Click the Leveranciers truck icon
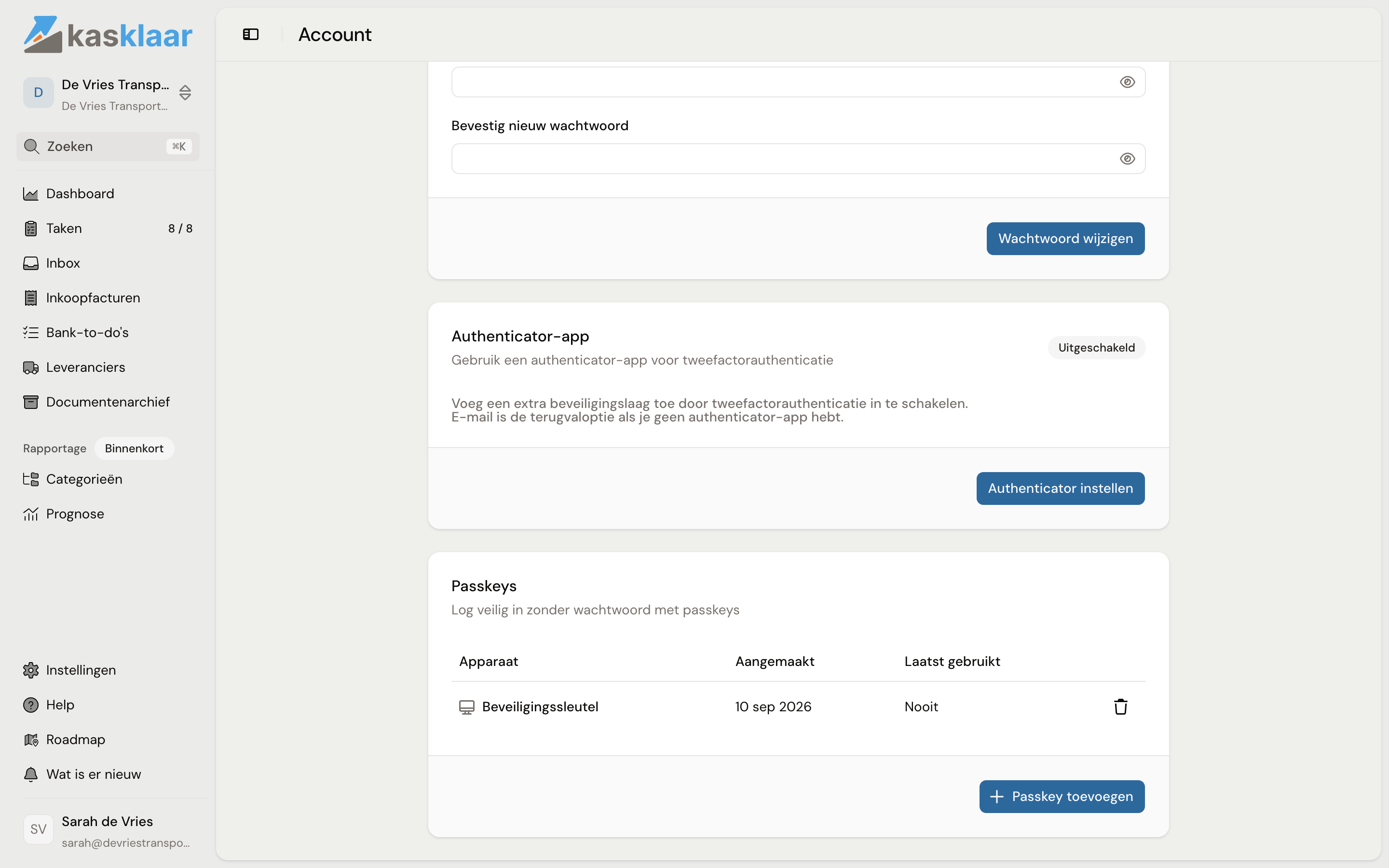1389x868 pixels. pos(31,367)
